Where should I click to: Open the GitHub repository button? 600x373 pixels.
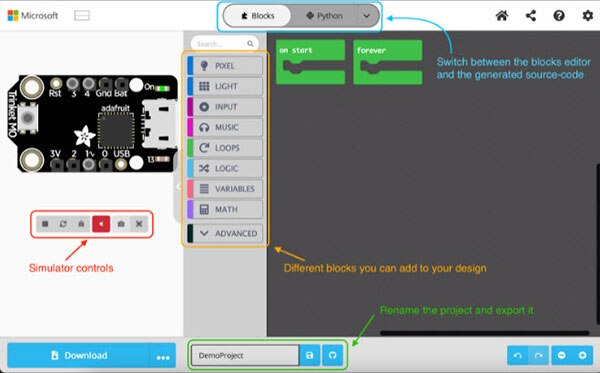coord(333,355)
